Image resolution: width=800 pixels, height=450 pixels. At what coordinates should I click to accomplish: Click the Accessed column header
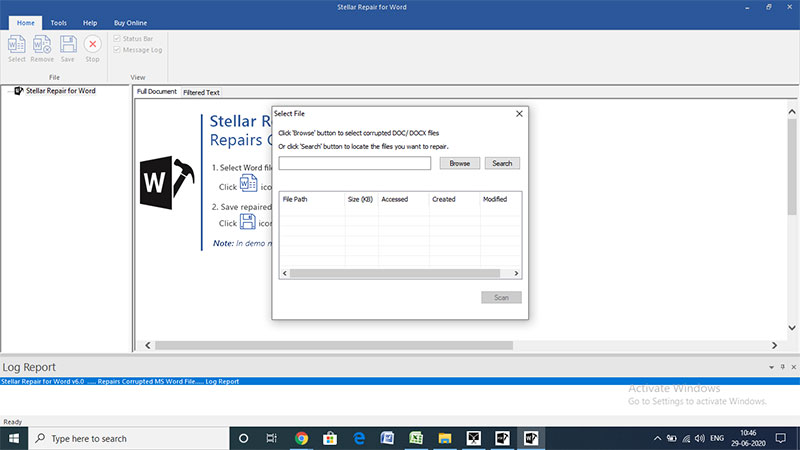pos(404,199)
